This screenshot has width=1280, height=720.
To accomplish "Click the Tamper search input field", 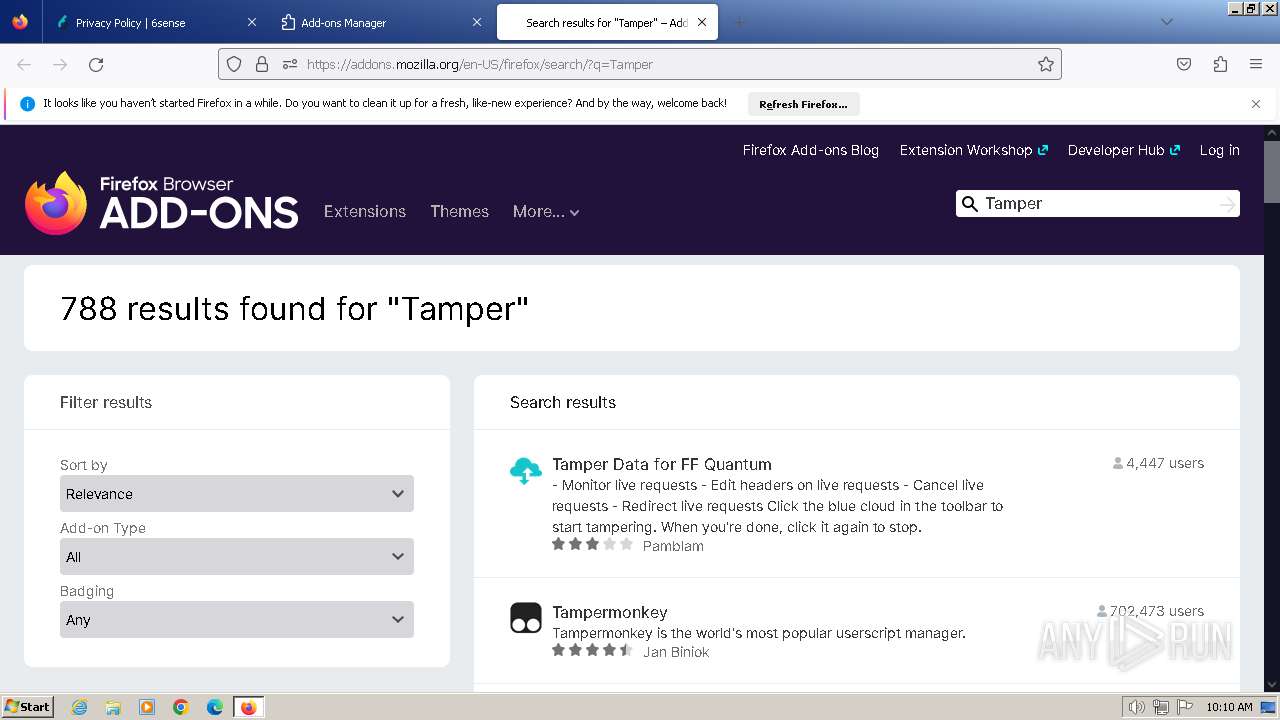I will (1098, 204).
